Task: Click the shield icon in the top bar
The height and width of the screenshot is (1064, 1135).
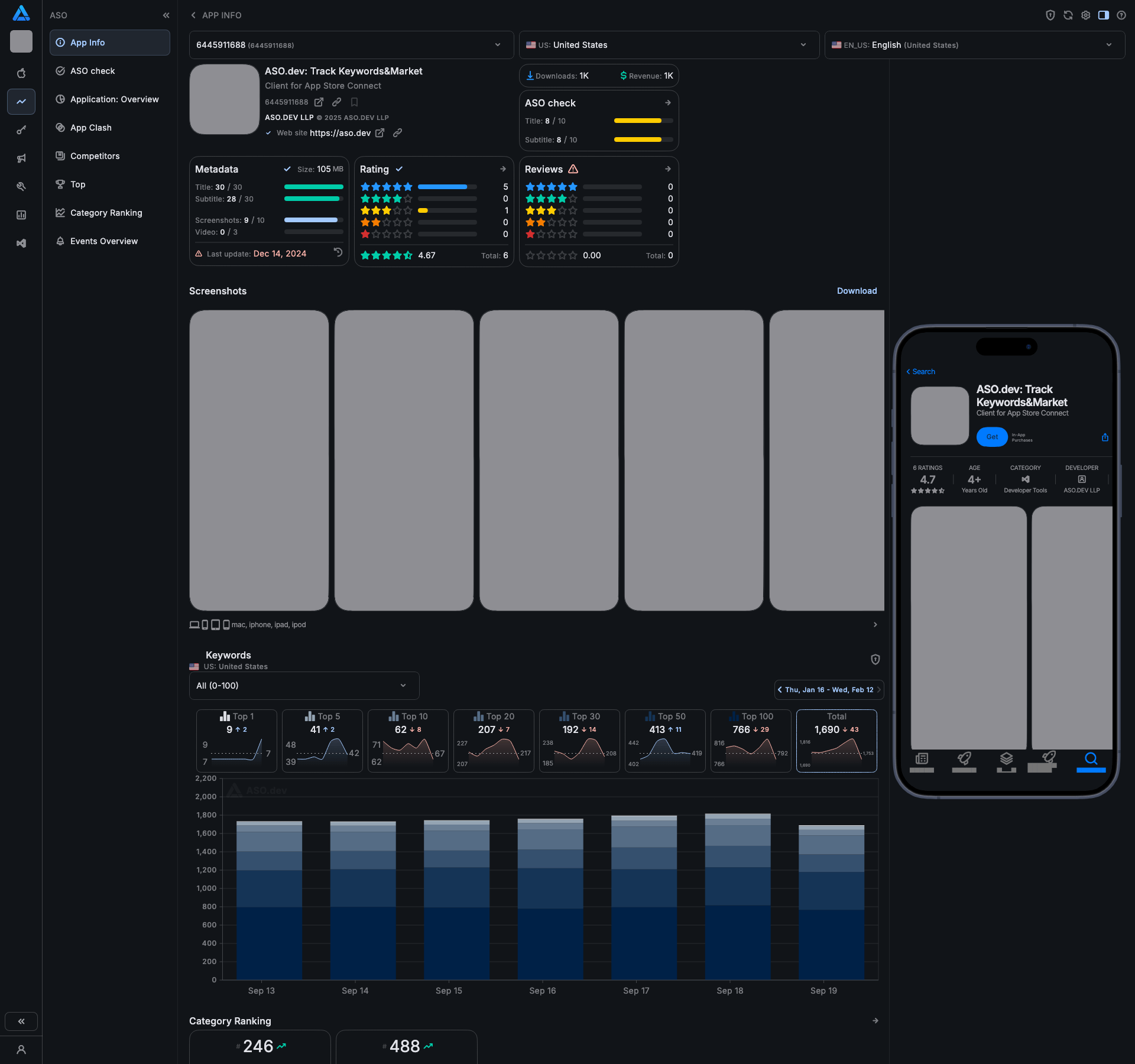Action: (1050, 15)
